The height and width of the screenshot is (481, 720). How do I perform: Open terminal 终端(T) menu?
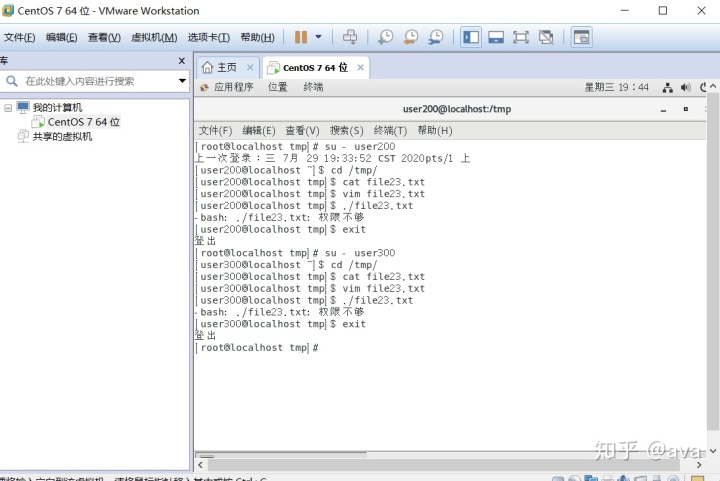390,131
